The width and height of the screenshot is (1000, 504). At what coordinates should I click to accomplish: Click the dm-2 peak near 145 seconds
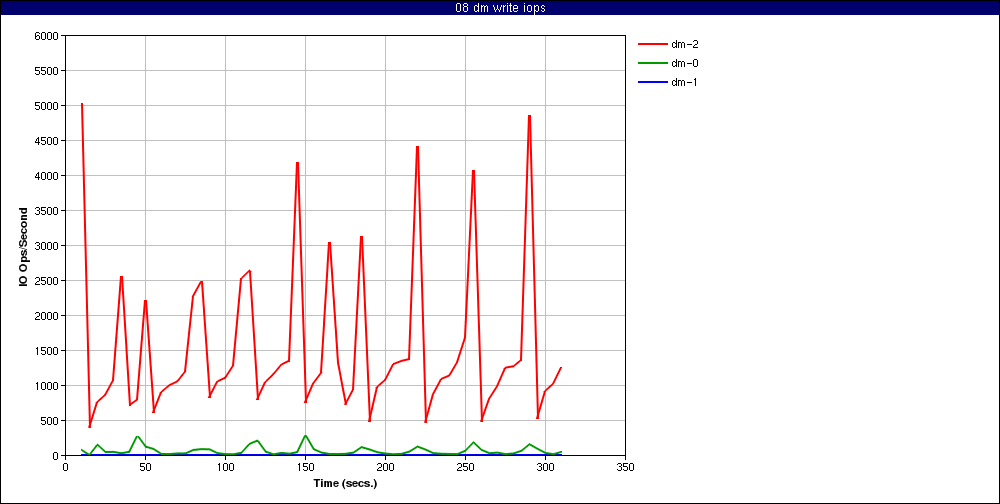point(297,163)
